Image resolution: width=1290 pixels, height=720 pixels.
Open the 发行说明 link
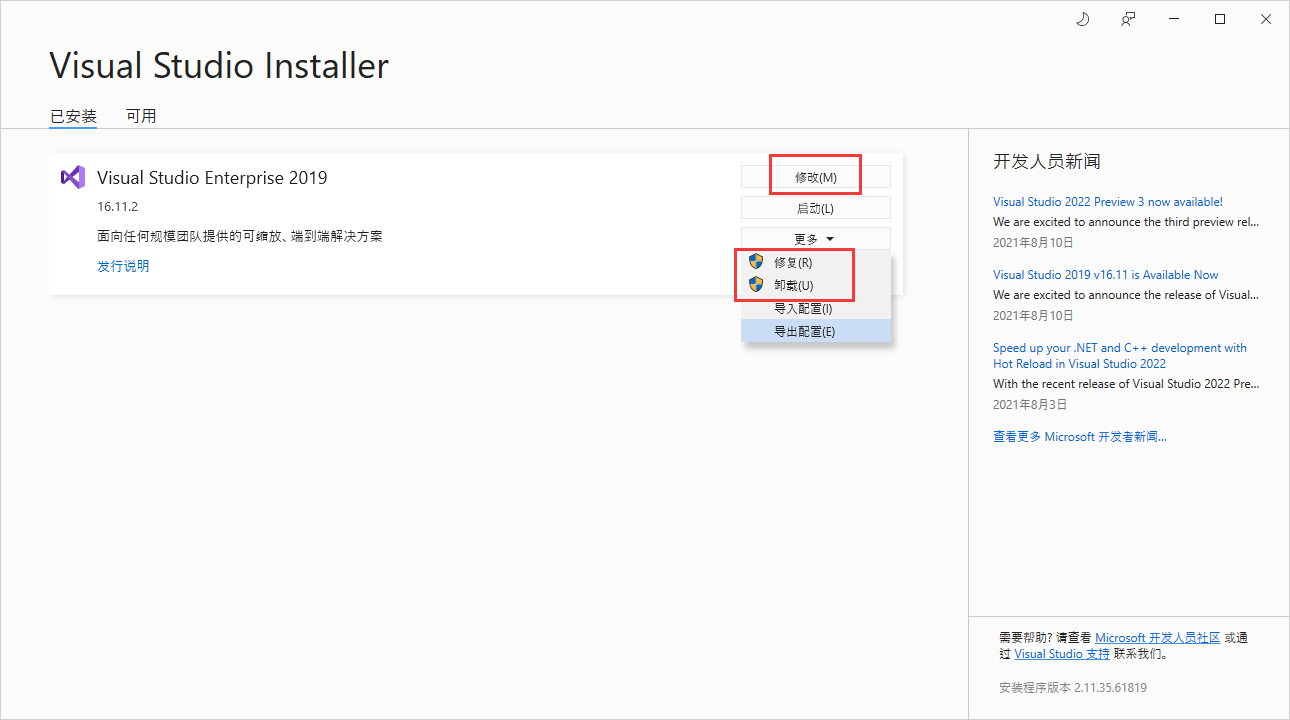pos(123,266)
